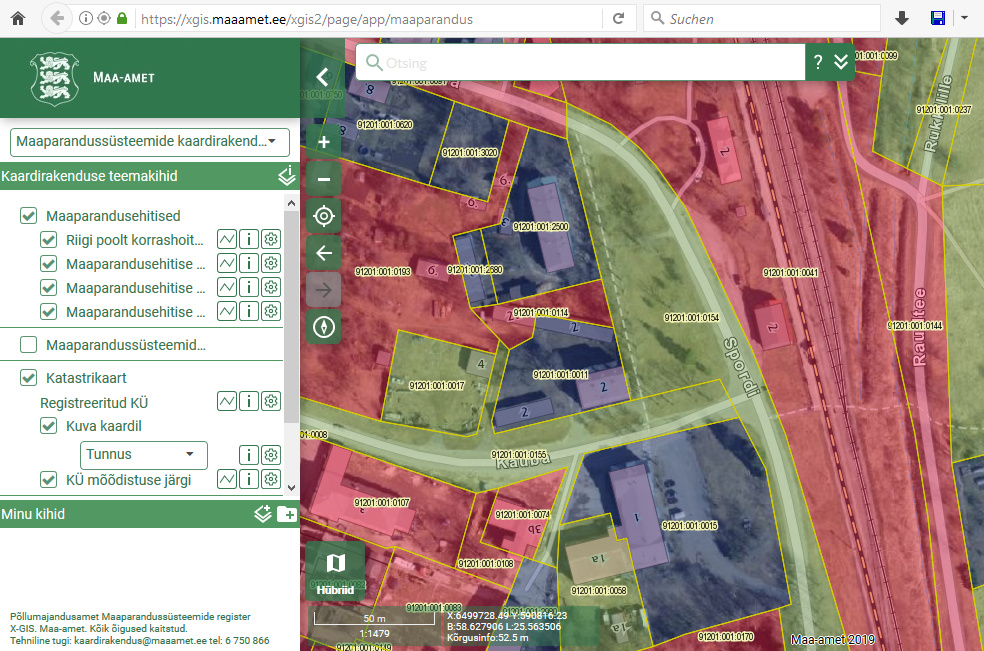This screenshot has height=651, width=984.
Task: Zoom out the map with minus button
Action: point(323,179)
